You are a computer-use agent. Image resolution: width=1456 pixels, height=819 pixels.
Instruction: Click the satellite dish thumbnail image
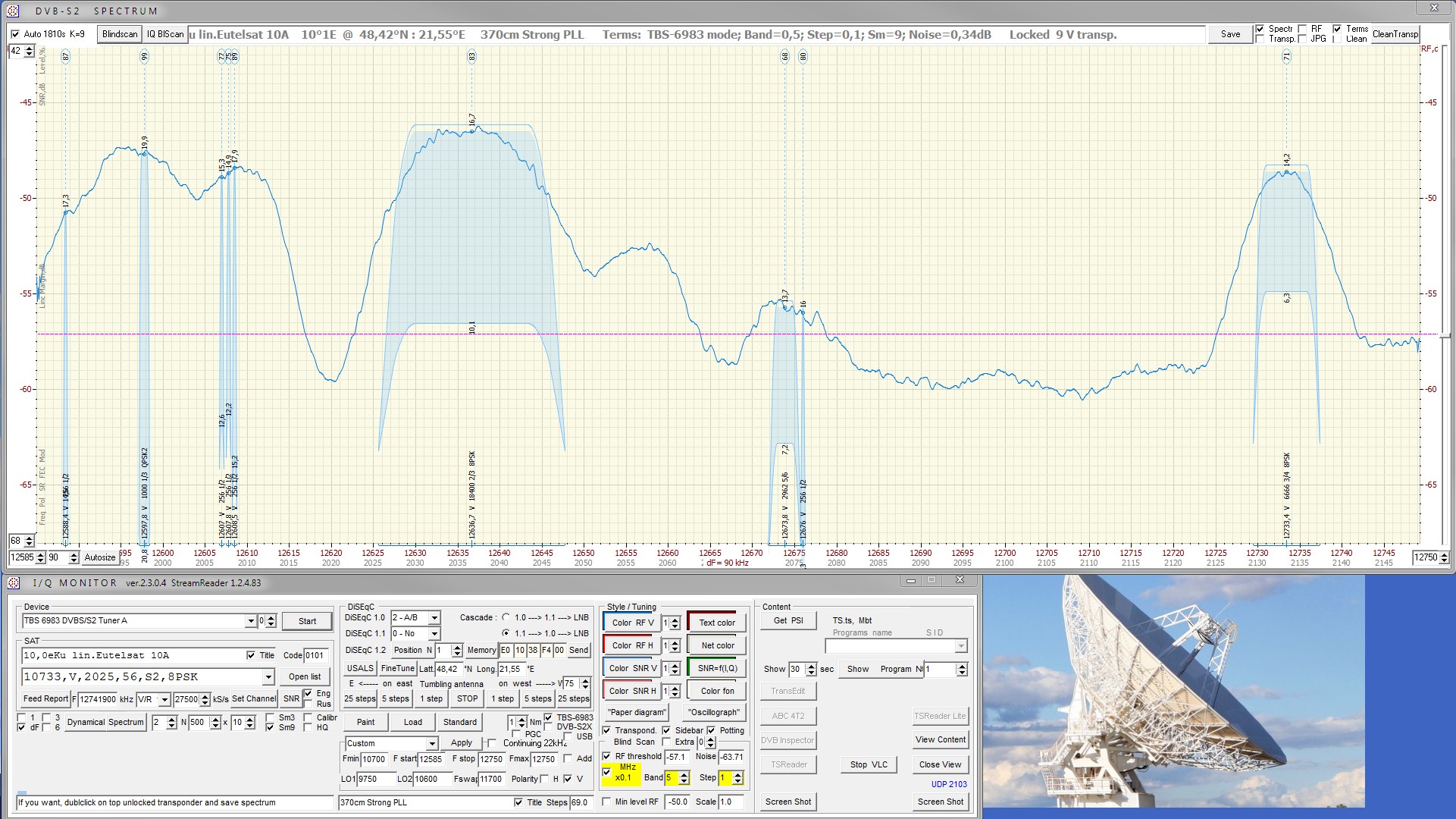(1173, 691)
